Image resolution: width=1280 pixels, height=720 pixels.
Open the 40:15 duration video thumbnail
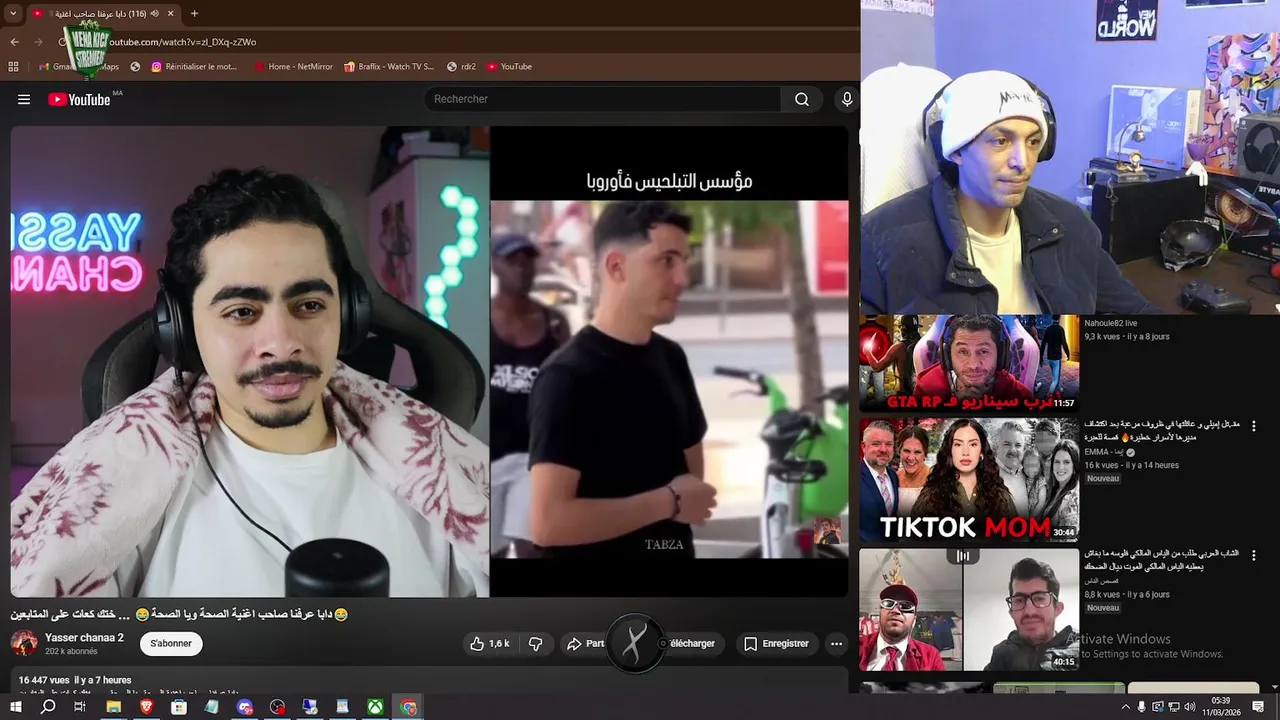point(969,609)
